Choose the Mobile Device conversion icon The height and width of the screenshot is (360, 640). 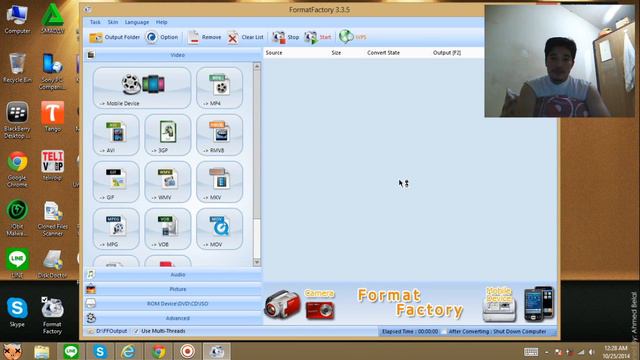point(142,88)
